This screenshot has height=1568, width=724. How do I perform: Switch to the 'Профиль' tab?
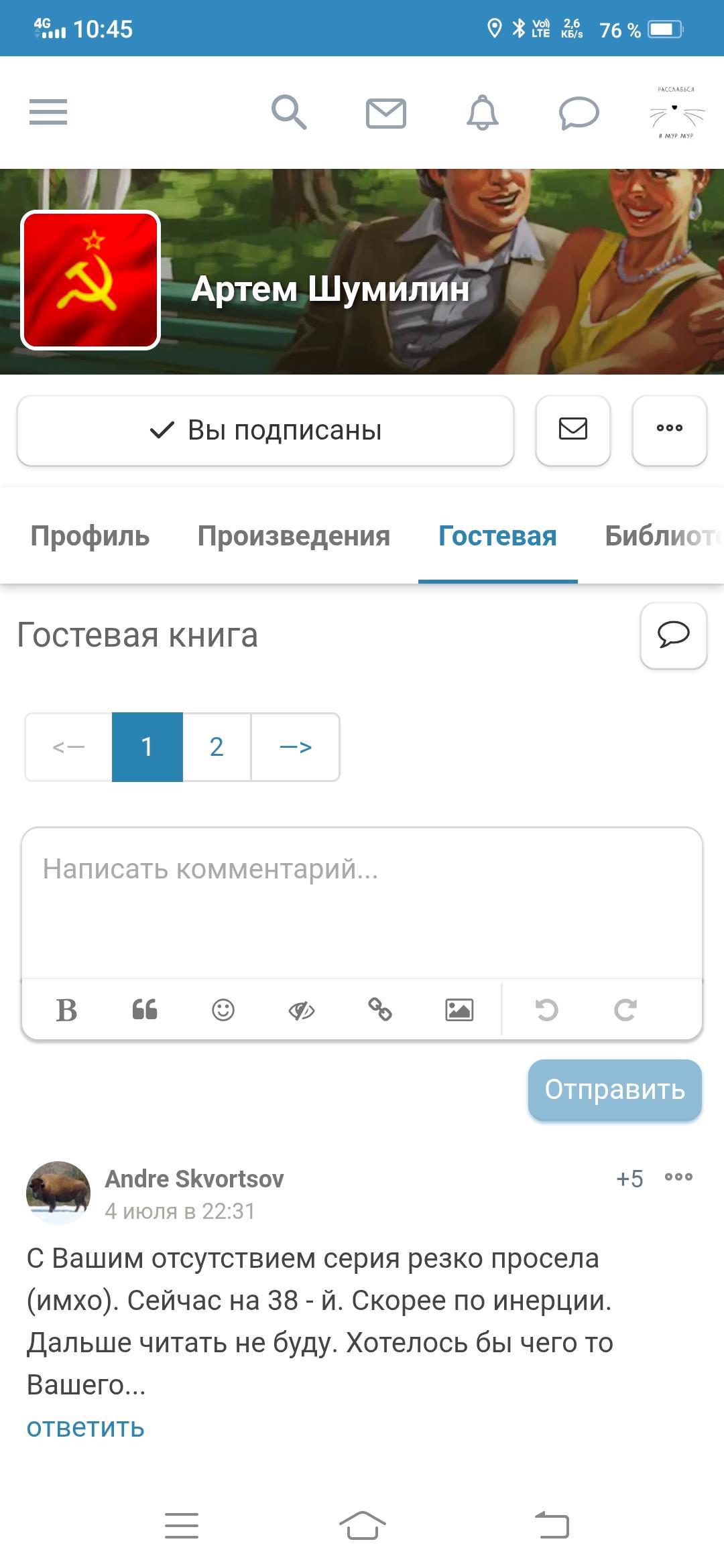90,536
